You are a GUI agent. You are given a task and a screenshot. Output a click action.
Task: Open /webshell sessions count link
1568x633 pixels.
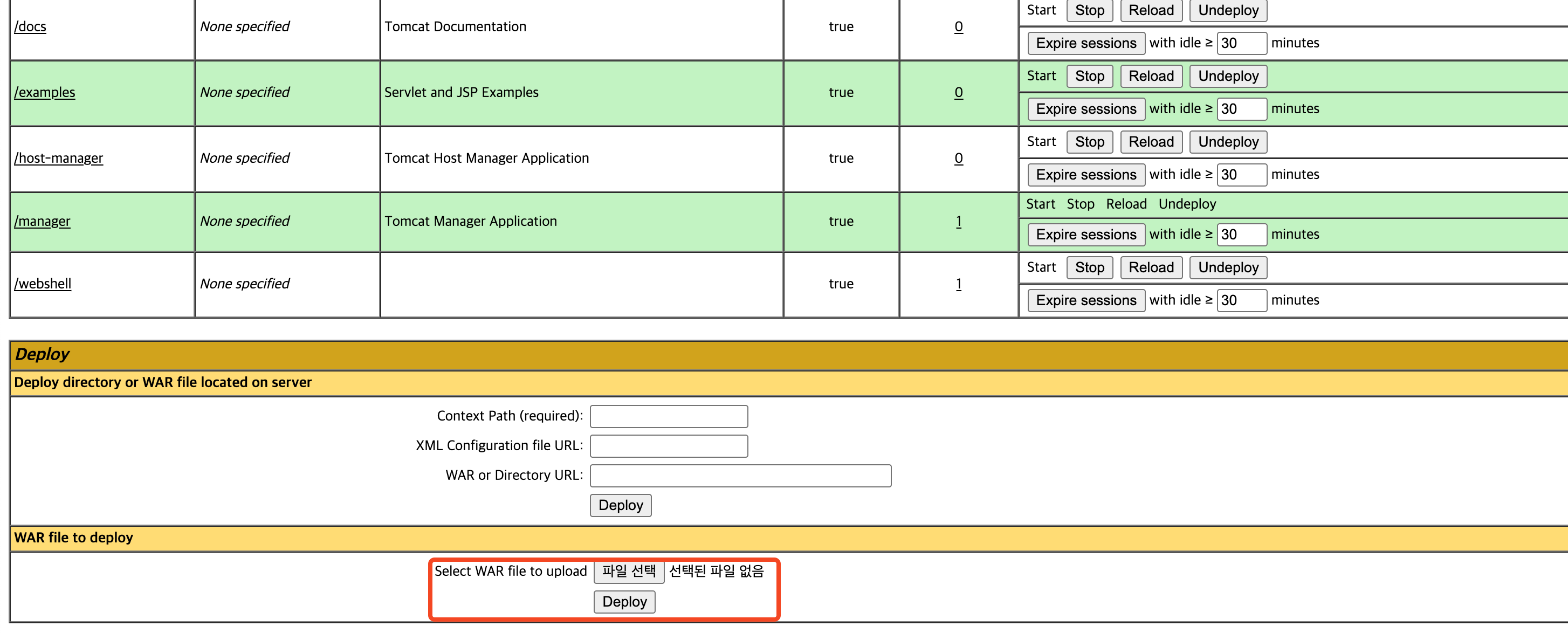pyautogui.click(x=958, y=284)
